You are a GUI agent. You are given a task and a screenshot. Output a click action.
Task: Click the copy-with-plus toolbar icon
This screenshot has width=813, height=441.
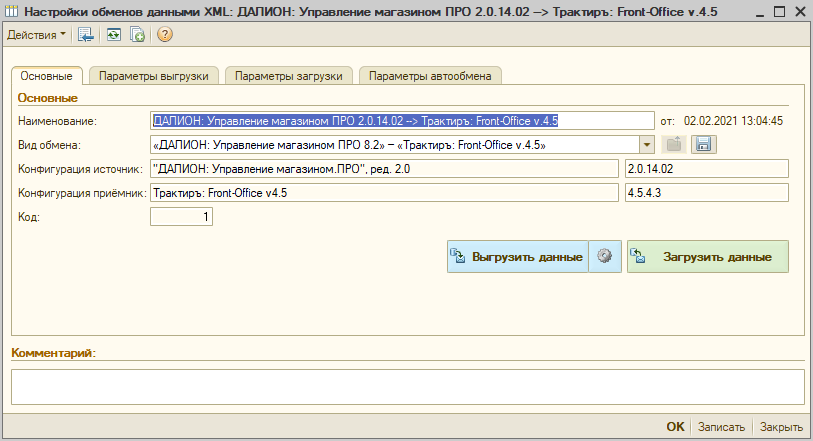(137, 35)
